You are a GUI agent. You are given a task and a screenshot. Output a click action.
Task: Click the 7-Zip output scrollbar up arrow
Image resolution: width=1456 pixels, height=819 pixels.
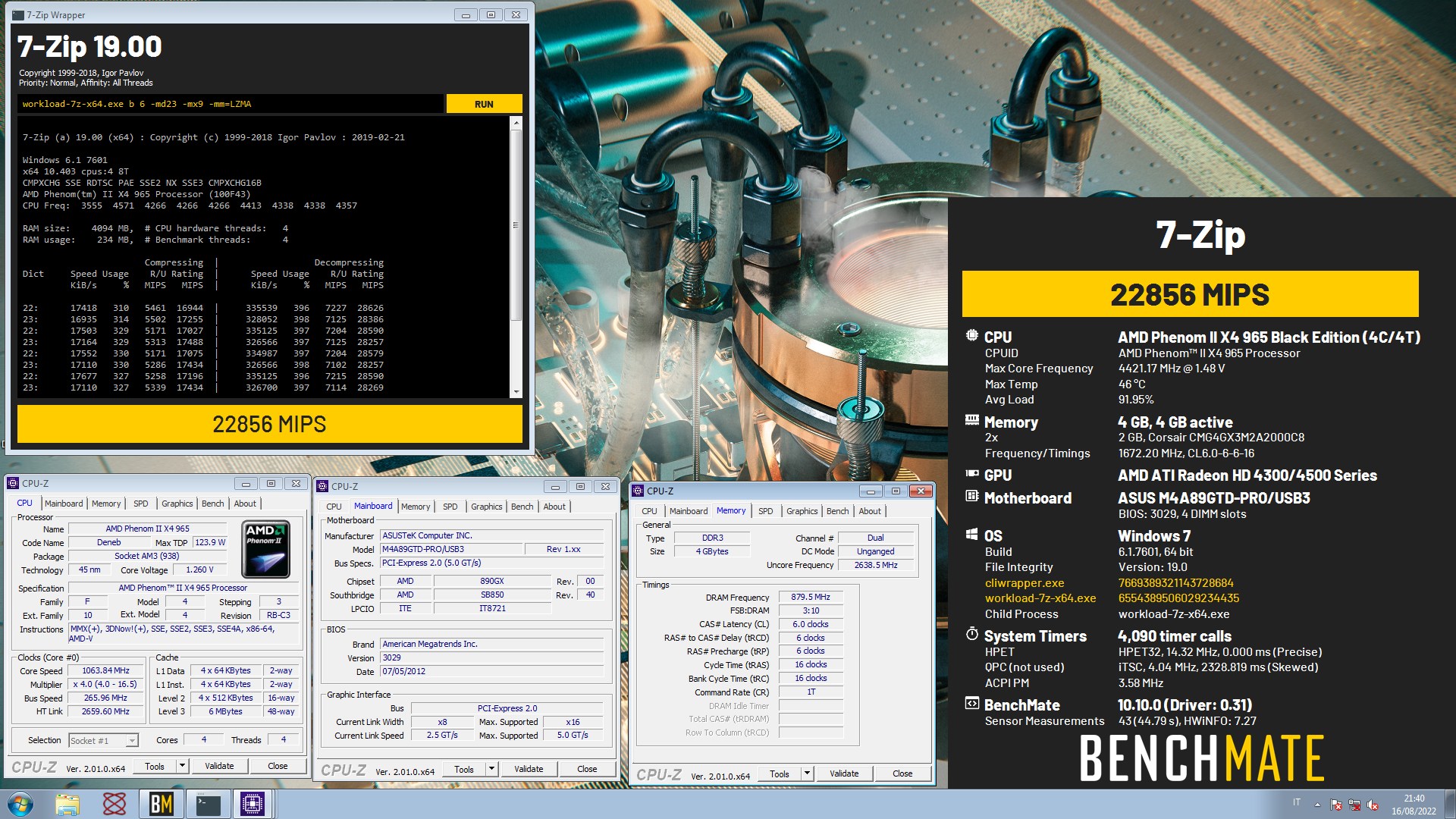pos(516,122)
